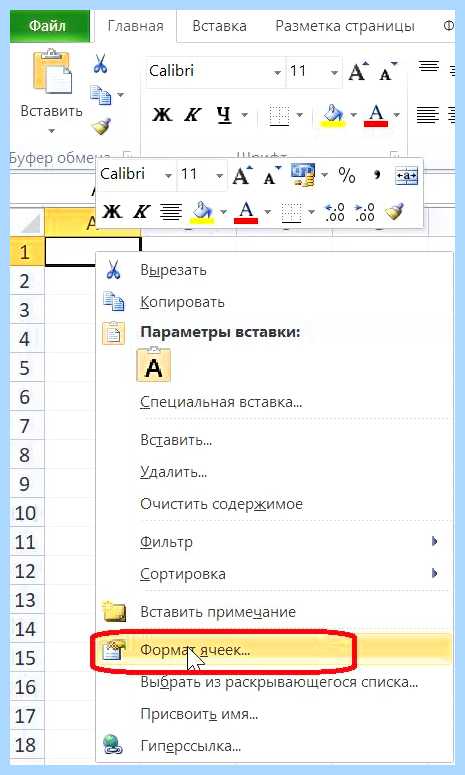The height and width of the screenshot is (775, 465).
Task: Switch to the Главная tab
Action: pos(135,26)
